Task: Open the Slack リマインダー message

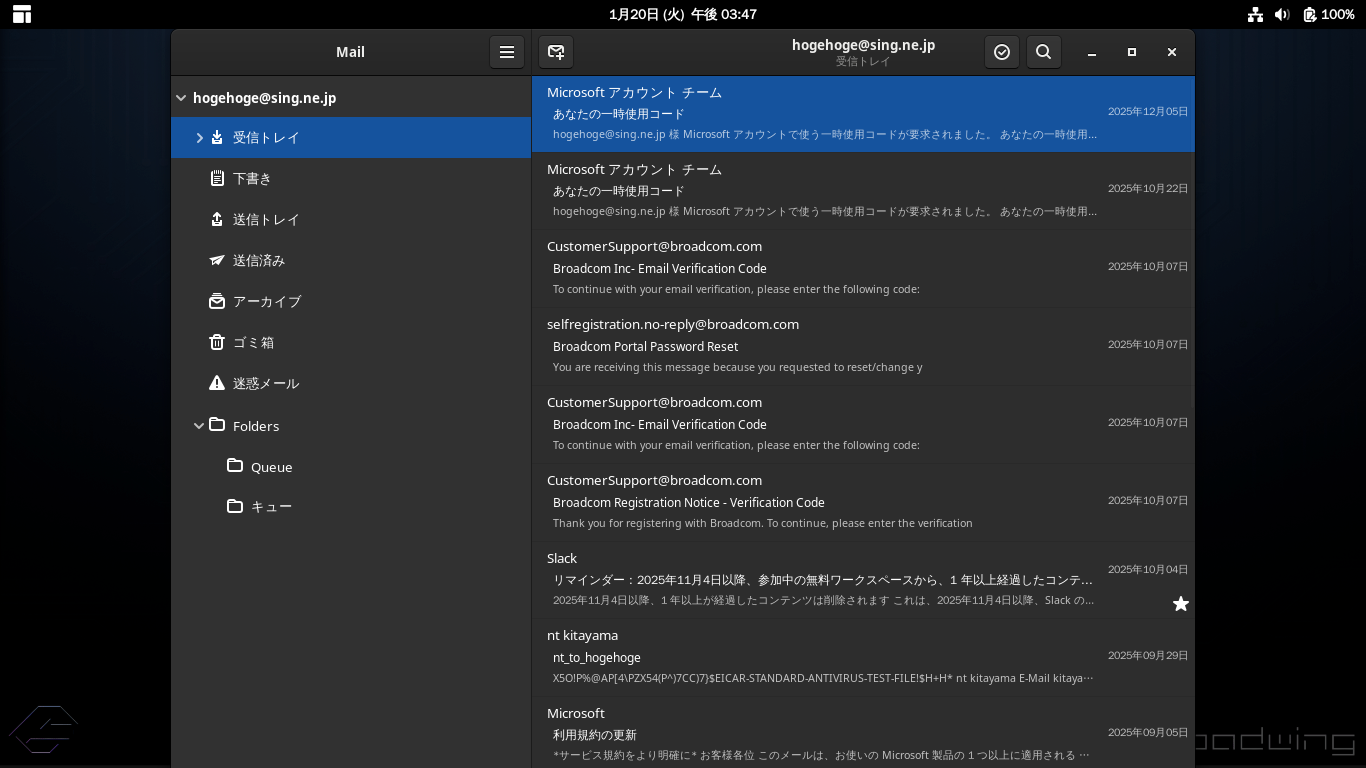Action: (x=863, y=580)
